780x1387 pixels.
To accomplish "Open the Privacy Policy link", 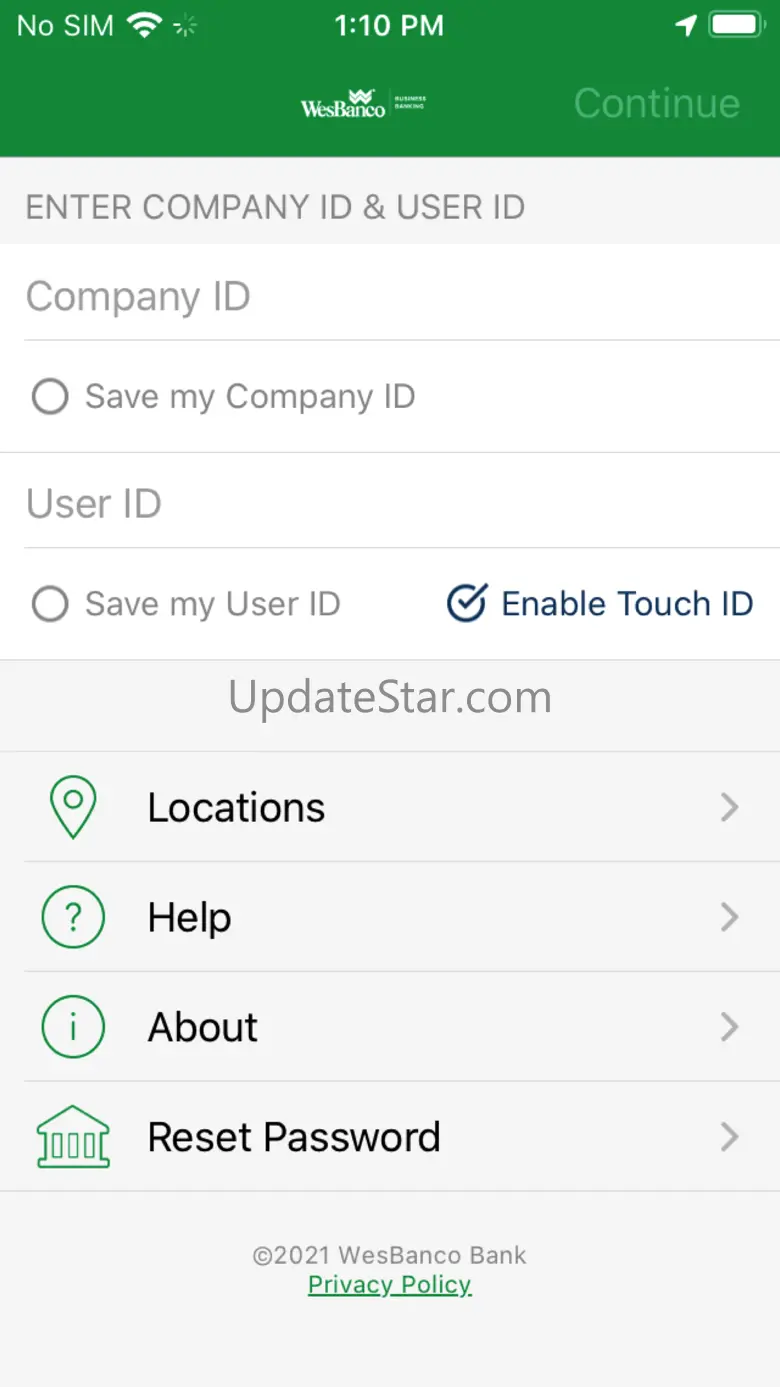I will click(x=390, y=1285).
